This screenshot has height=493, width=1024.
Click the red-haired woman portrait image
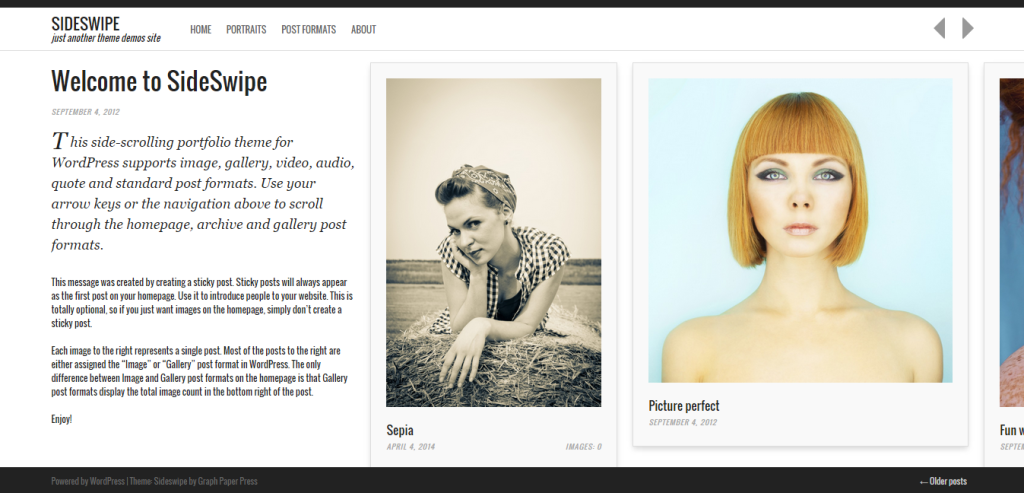coord(800,230)
